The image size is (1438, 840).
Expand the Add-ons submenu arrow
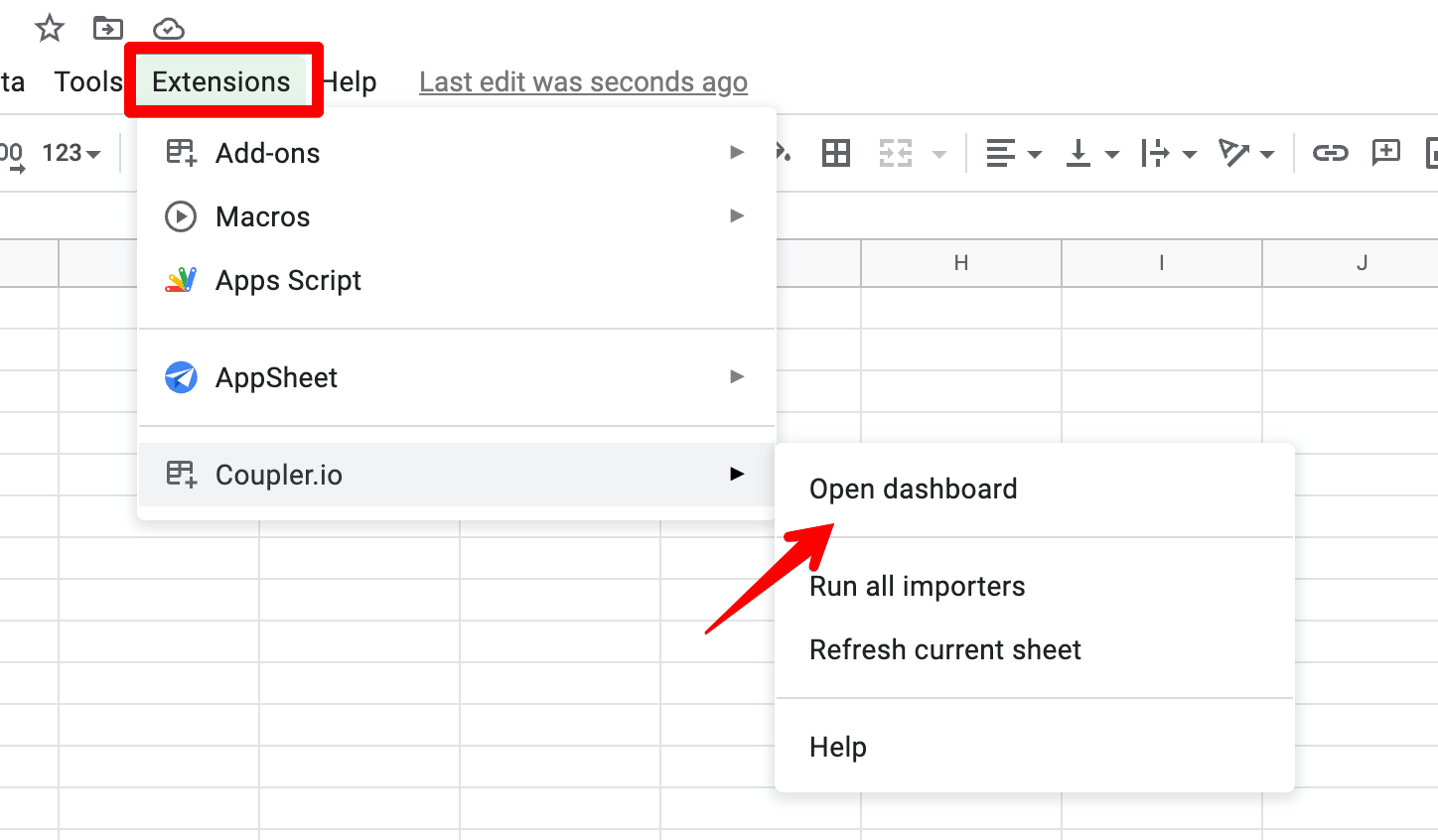click(737, 153)
